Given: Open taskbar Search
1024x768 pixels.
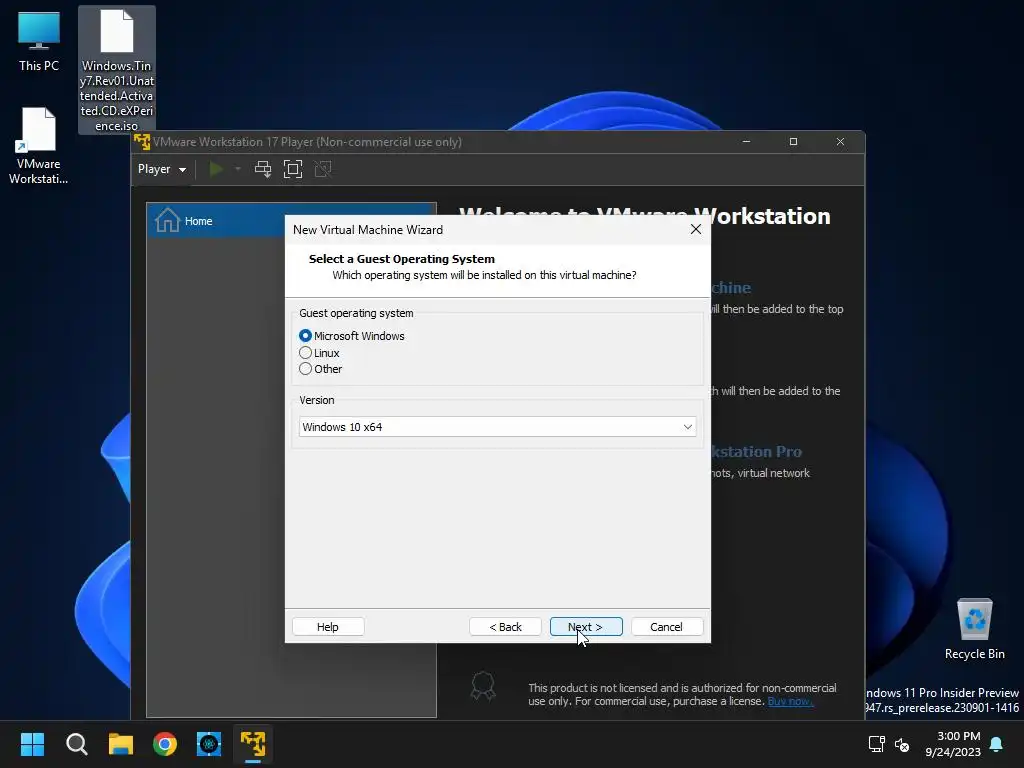Looking at the screenshot, I should pyautogui.click(x=76, y=744).
